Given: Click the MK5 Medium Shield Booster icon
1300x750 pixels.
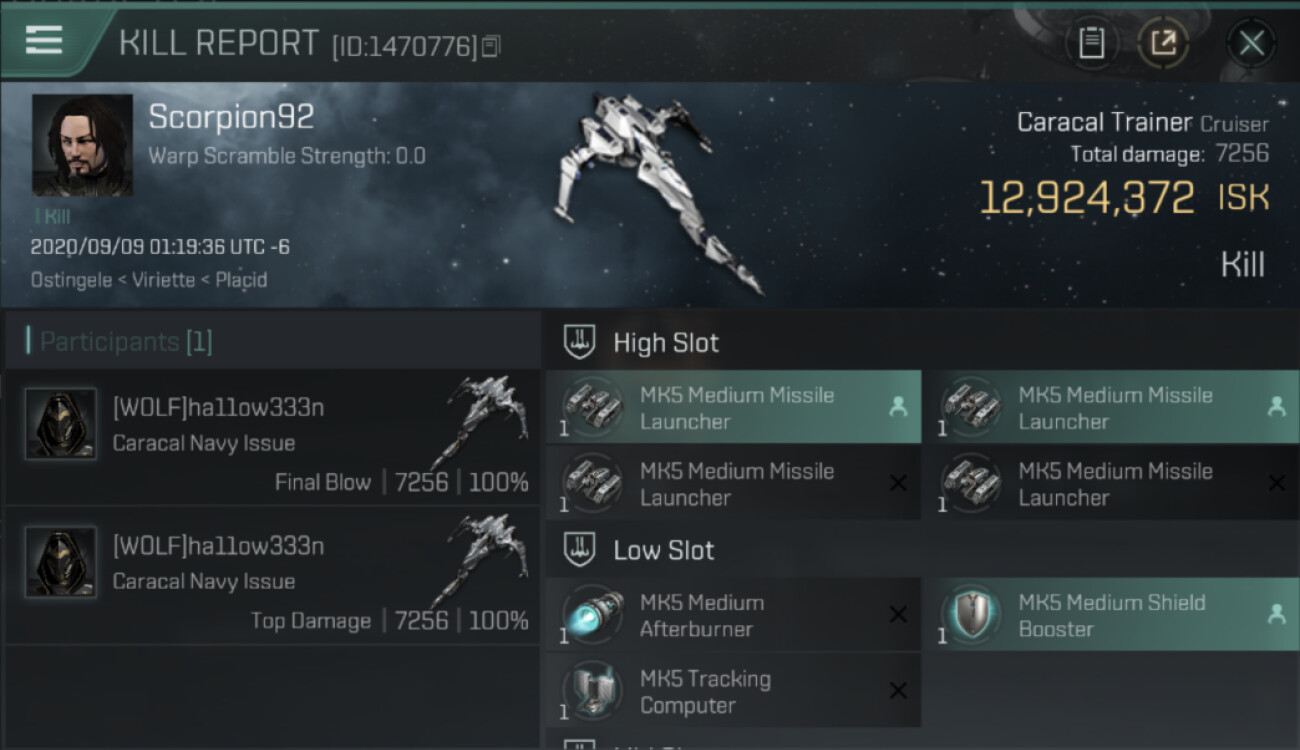Looking at the screenshot, I should click(x=970, y=614).
